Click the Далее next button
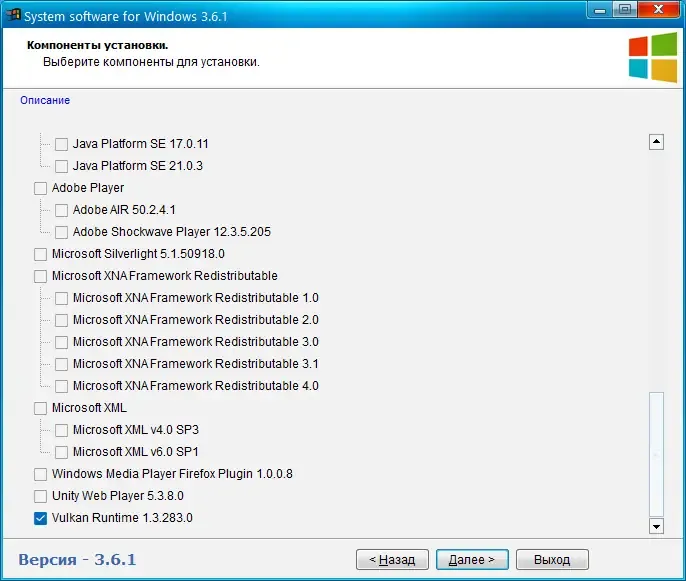The image size is (686, 581). pyautogui.click(x=472, y=560)
